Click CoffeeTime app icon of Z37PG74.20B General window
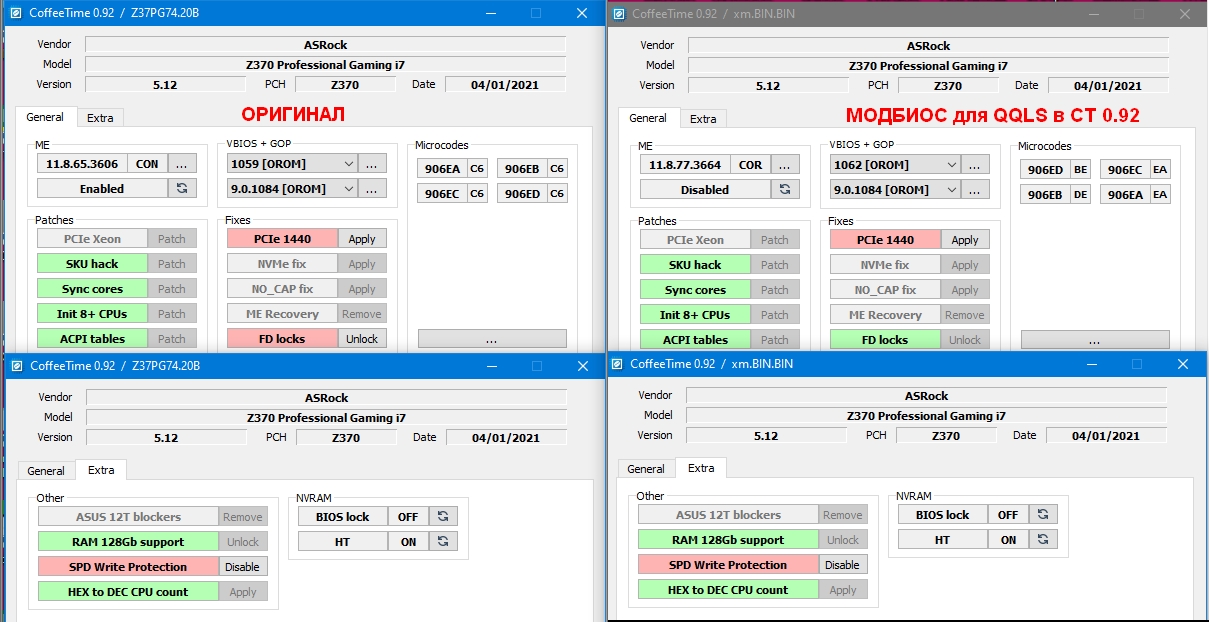 tap(17, 13)
